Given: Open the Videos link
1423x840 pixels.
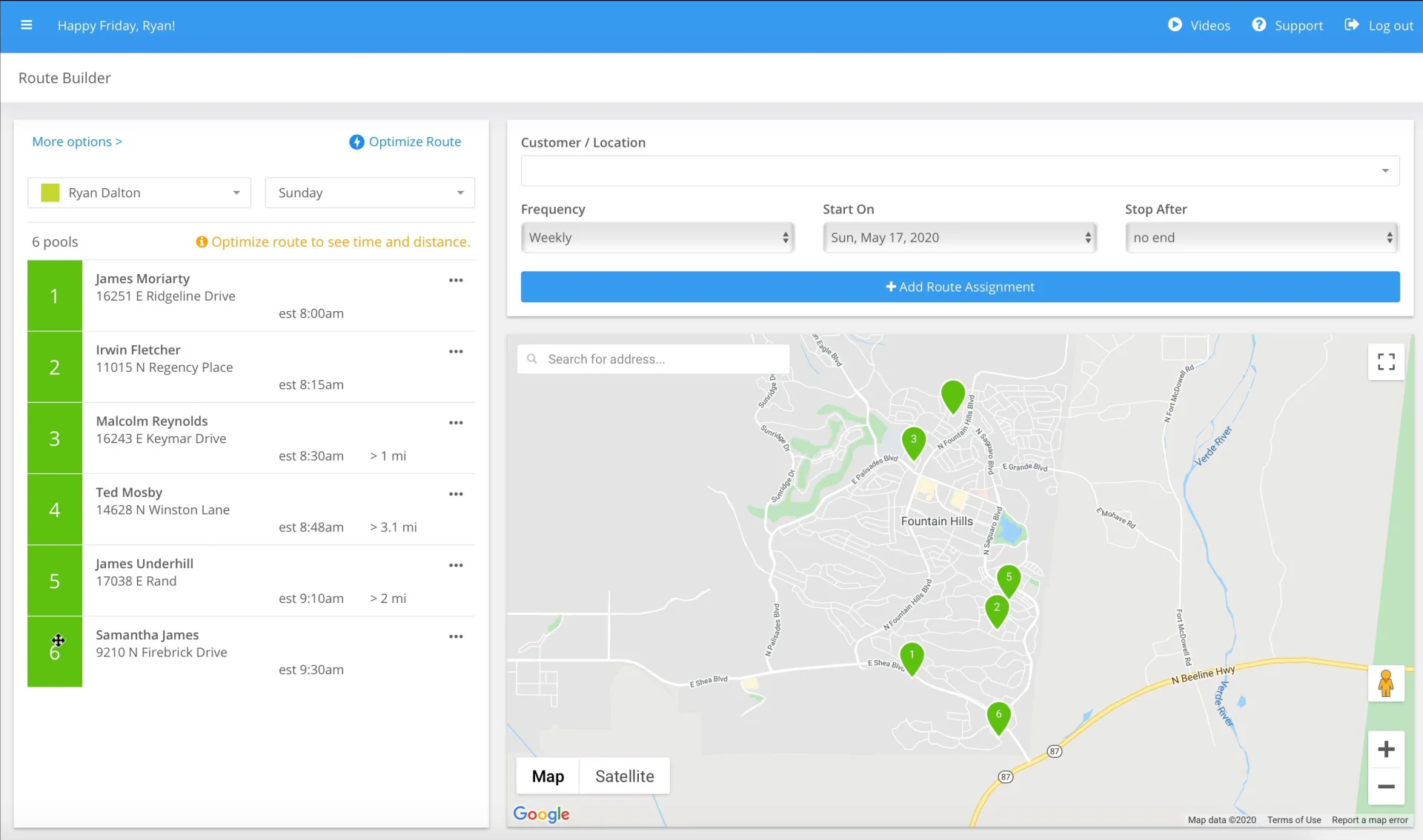Looking at the screenshot, I should coord(1210,25).
